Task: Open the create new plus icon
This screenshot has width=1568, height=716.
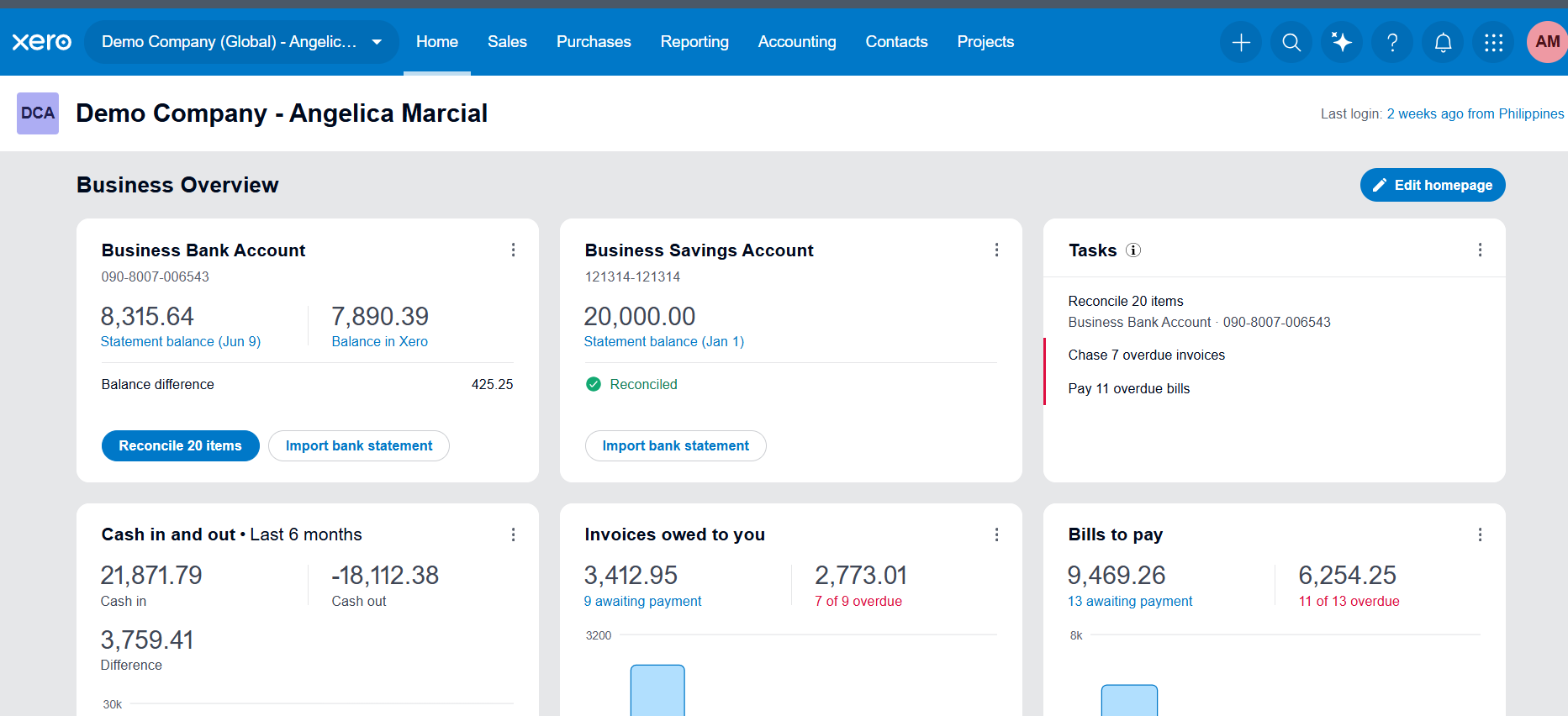Action: [x=1241, y=42]
